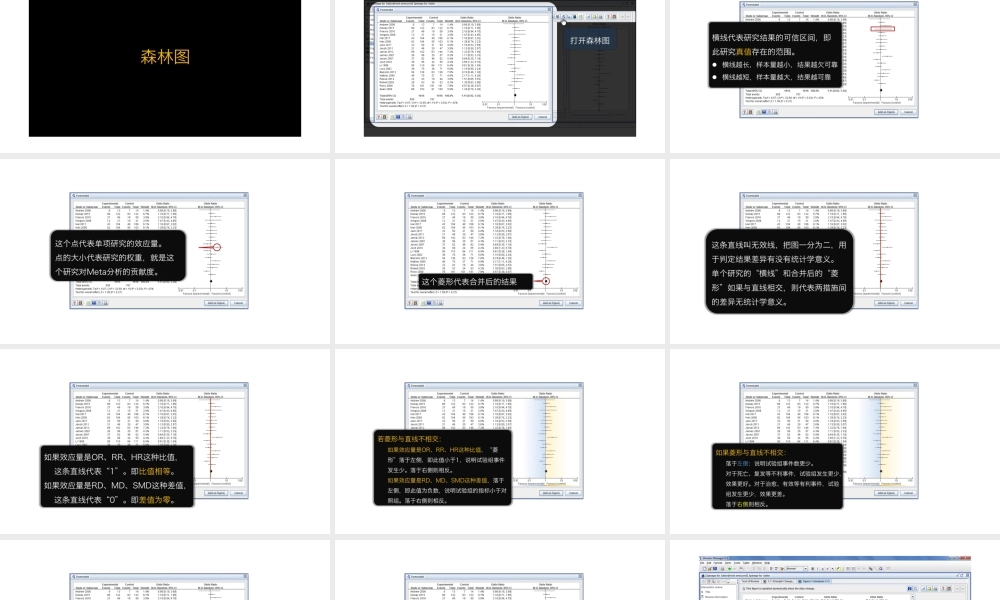Click the 比值相等 highlighted text box

(x=116, y=478)
